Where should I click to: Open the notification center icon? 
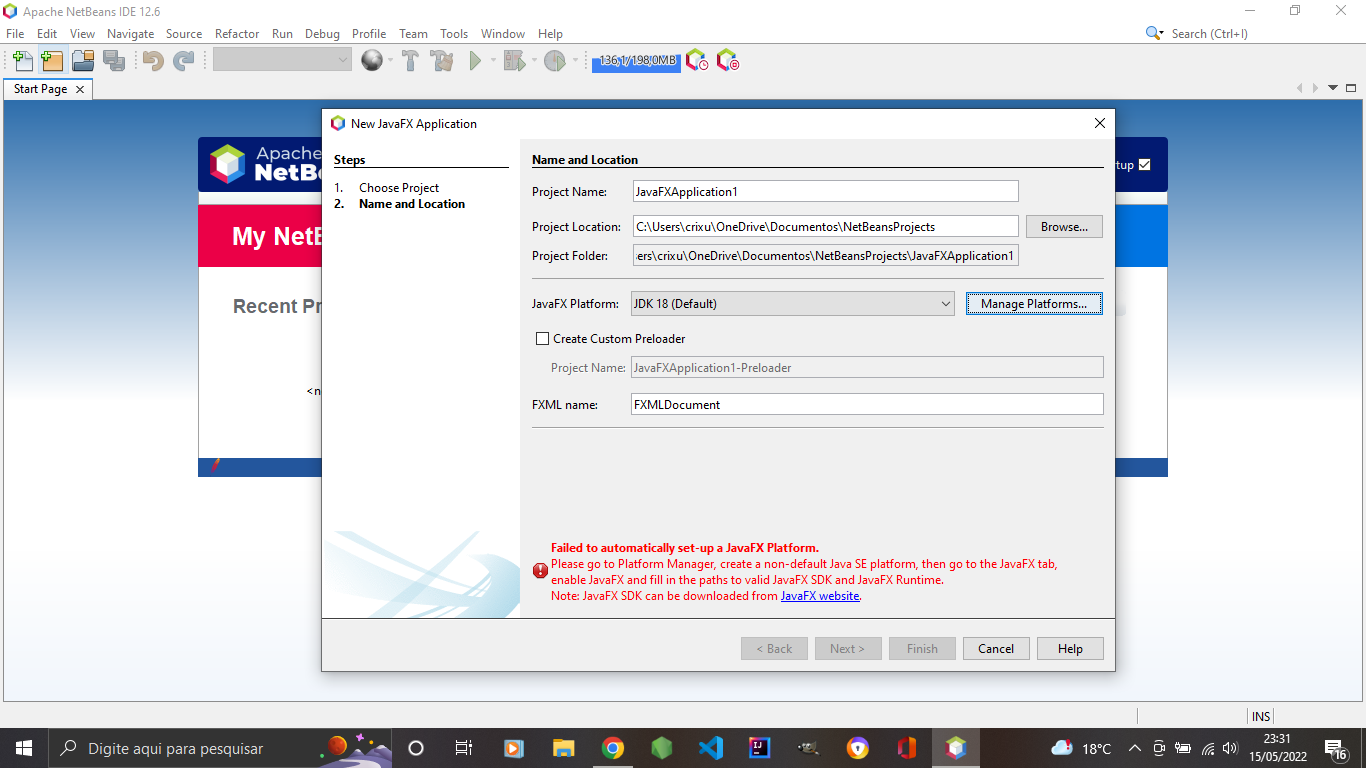[x=1335, y=748]
